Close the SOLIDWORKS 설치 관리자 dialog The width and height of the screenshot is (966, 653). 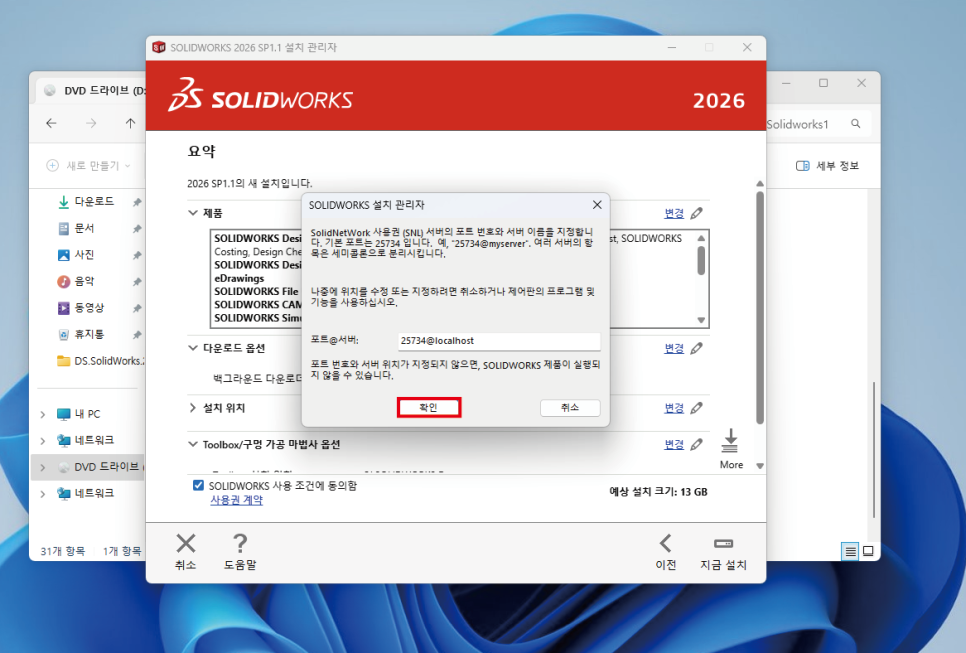(x=597, y=205)
